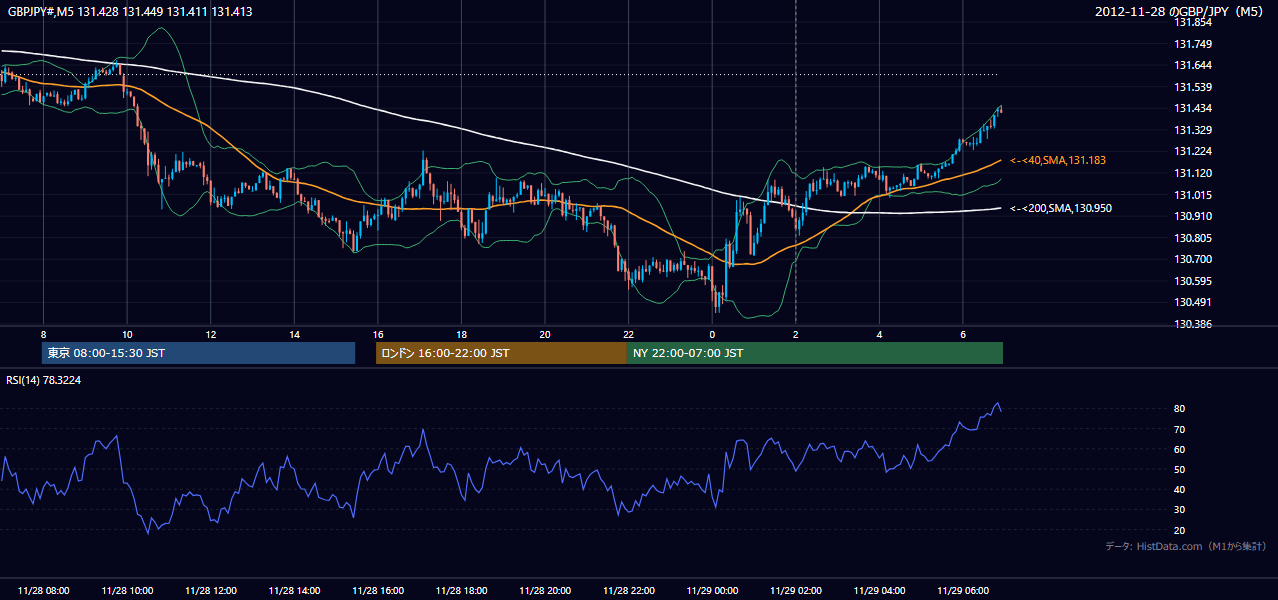
Task: Click hour label 16 under the price chart
Action: (x=378, y=334)
